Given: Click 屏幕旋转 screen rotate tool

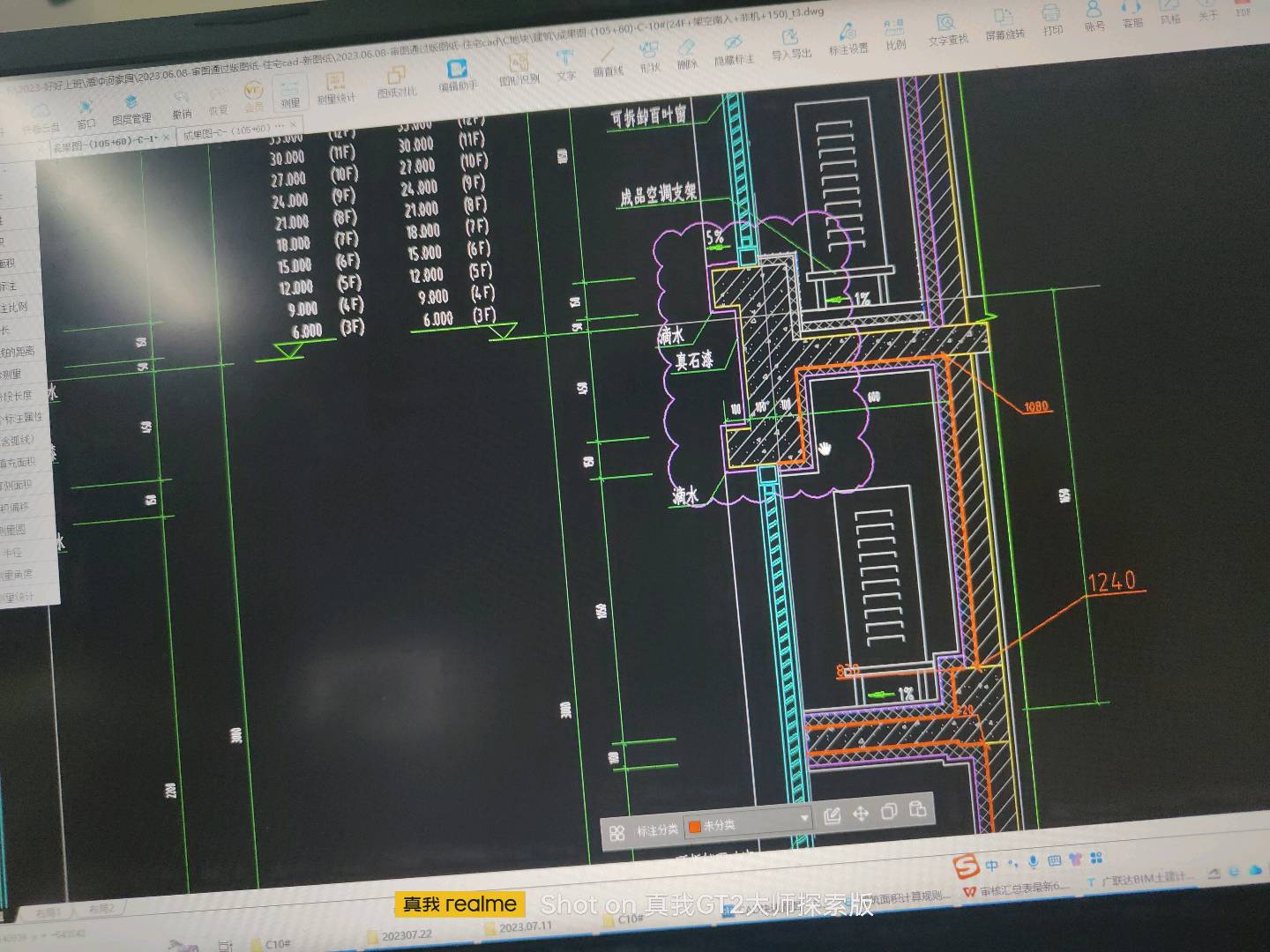Looking at the screenshot, I should [1005, 26].
